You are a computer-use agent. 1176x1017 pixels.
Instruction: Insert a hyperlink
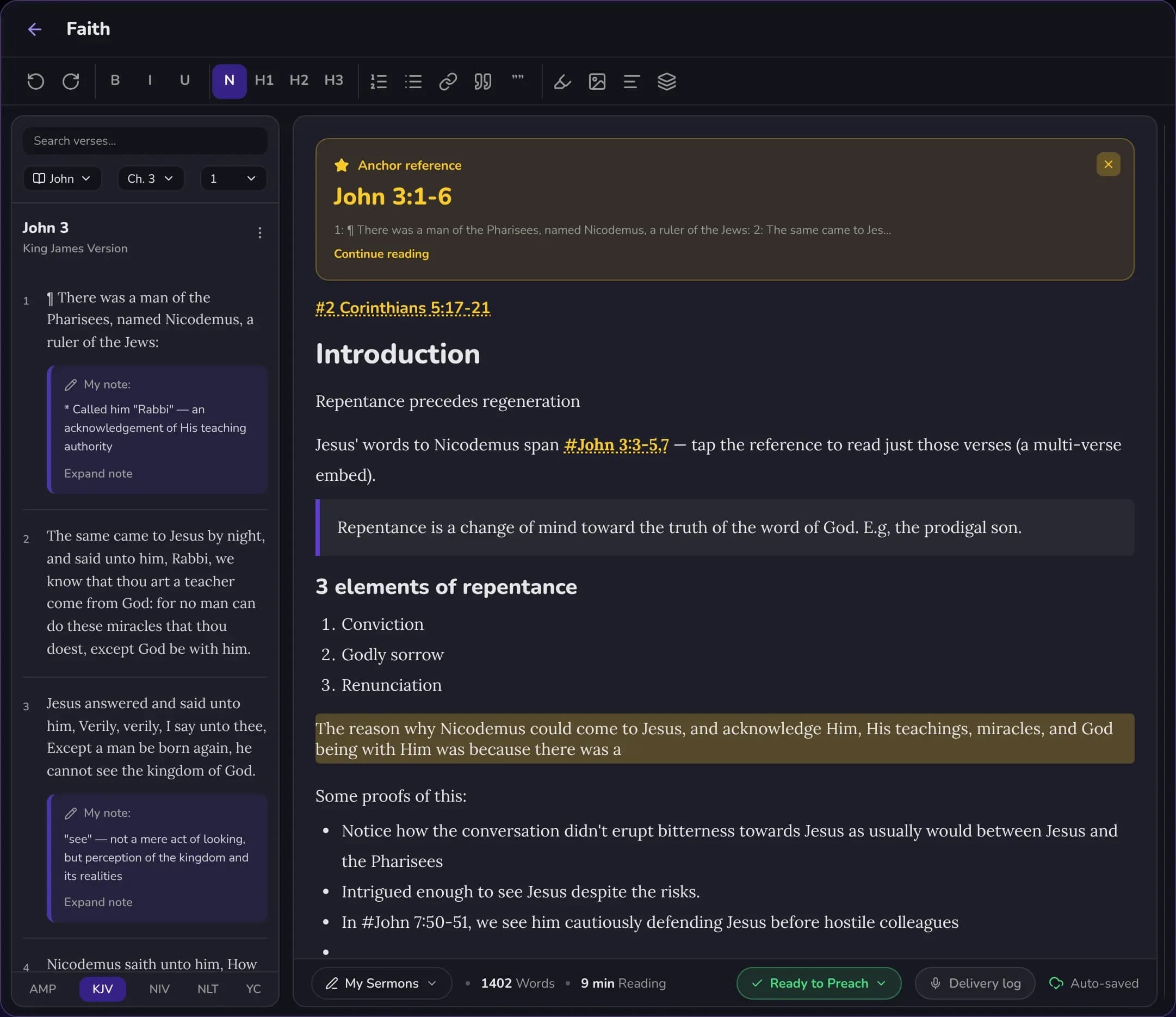(448, 82)
